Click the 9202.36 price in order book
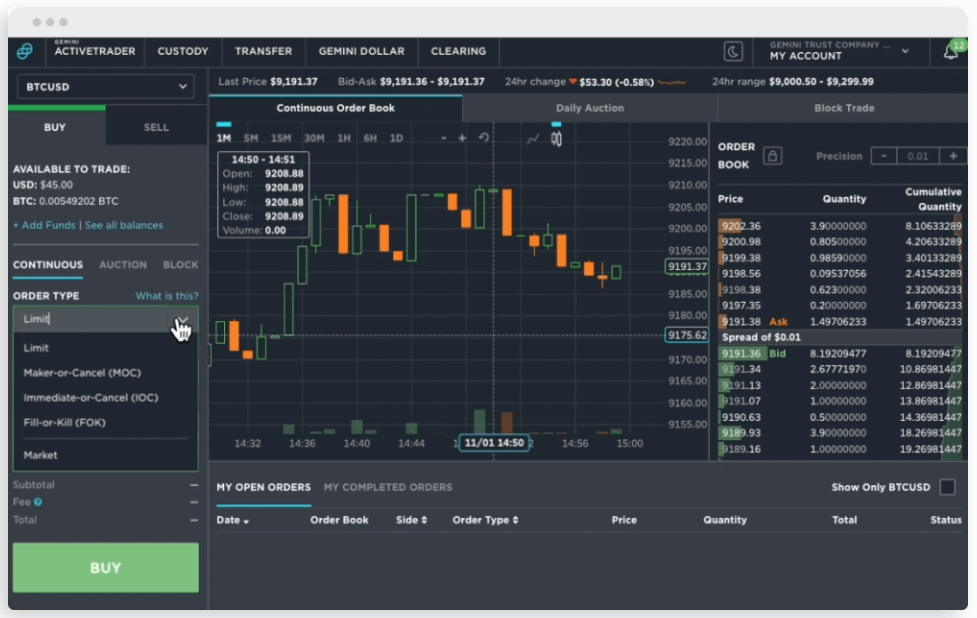Image resolution: width=977 pixels, height=618 pixels. [x=741, y=226]
